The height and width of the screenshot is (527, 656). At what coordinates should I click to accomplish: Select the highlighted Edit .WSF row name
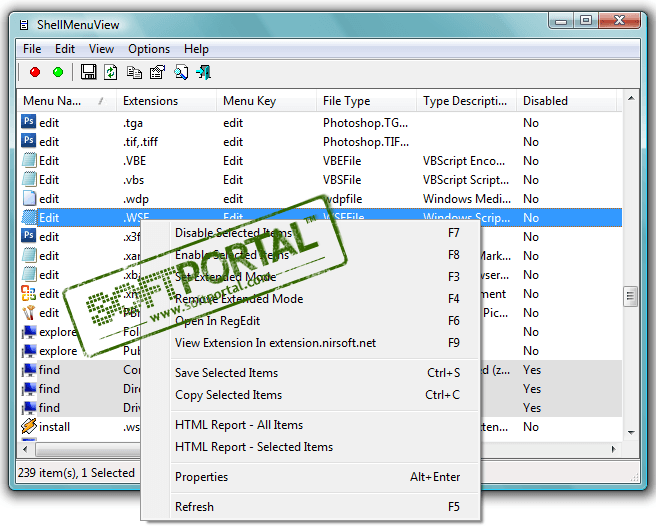pos(49,218)
